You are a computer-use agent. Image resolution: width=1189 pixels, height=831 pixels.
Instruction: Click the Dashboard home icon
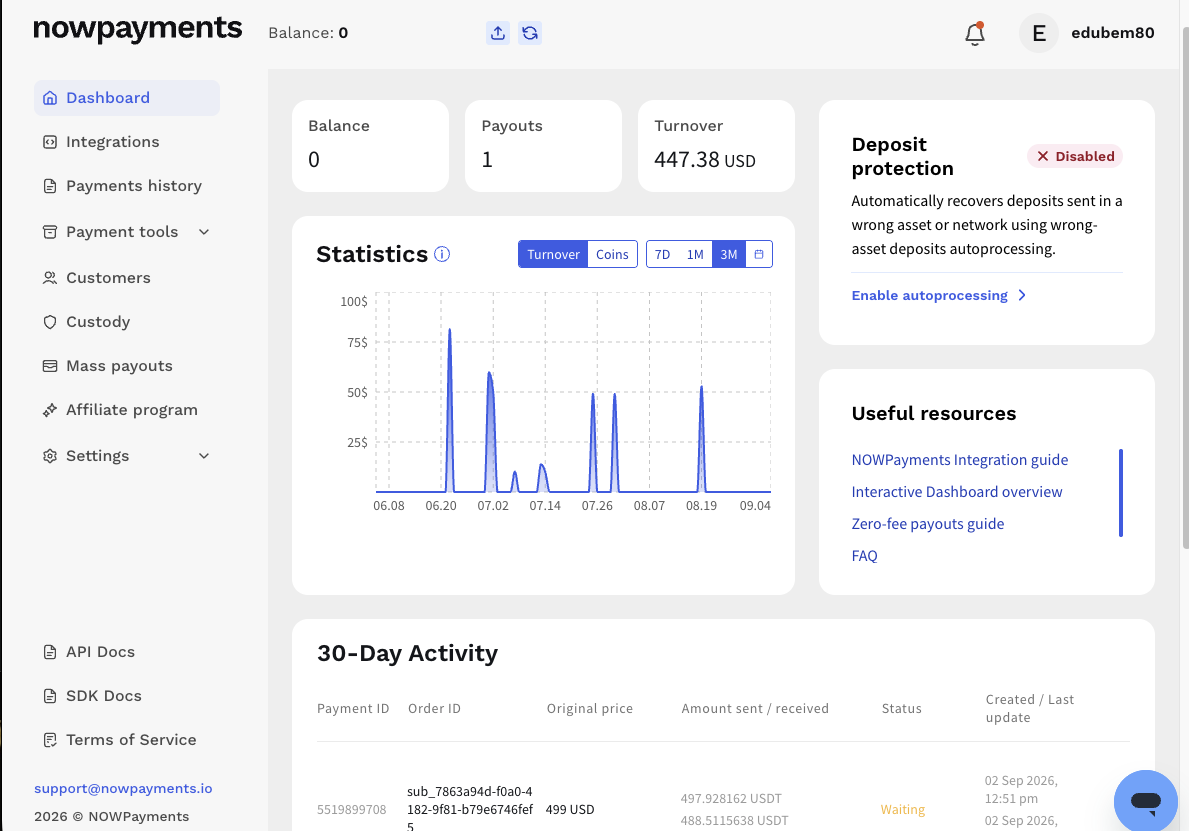[x=50, y=98]
